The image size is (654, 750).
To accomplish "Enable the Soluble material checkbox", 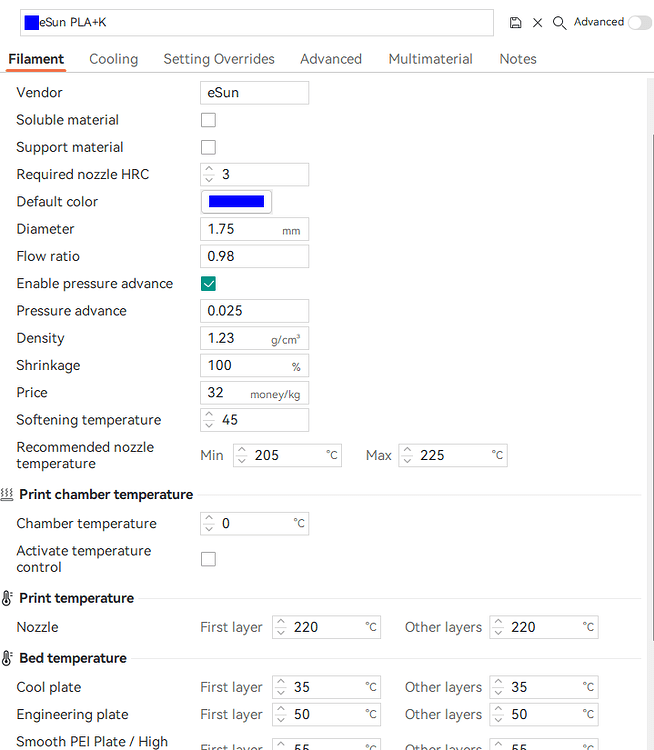I will point(208,120).
